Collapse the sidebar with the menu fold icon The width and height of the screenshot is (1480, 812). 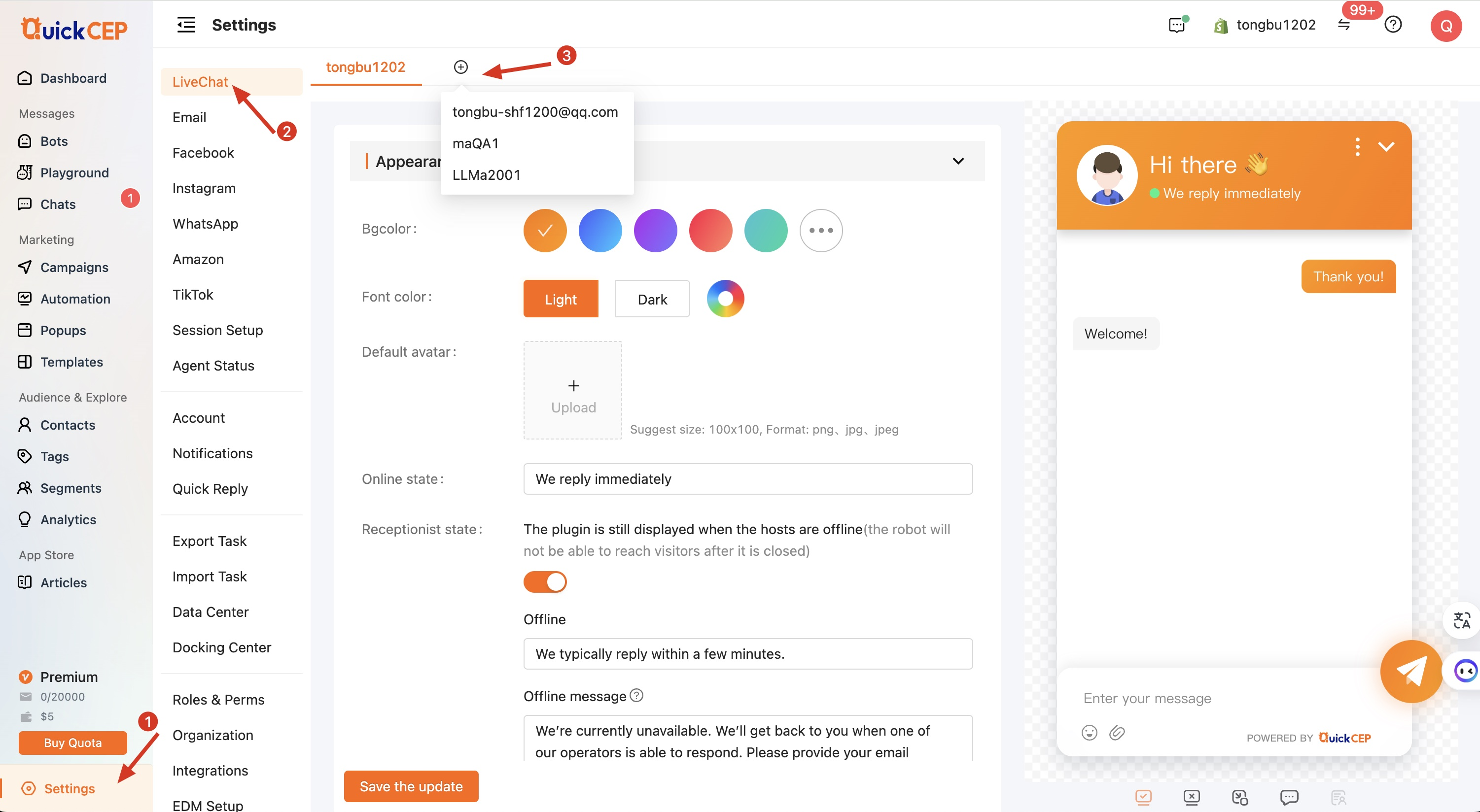coord(186,25)
